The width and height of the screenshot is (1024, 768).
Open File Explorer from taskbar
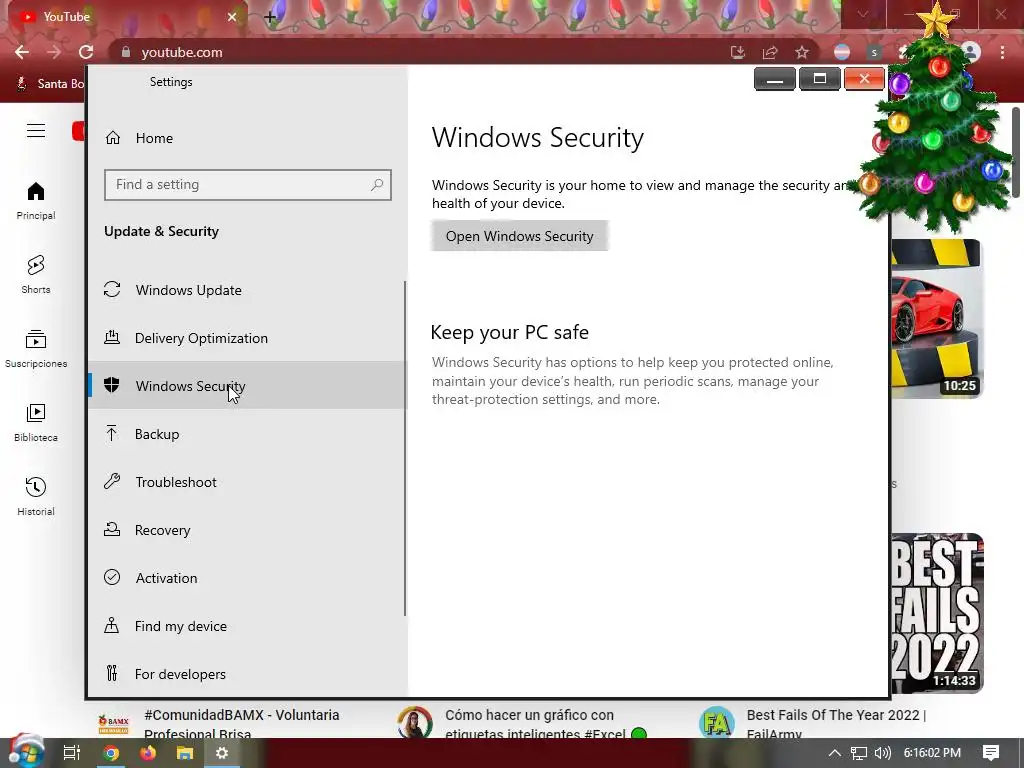(x=185, y=753)
